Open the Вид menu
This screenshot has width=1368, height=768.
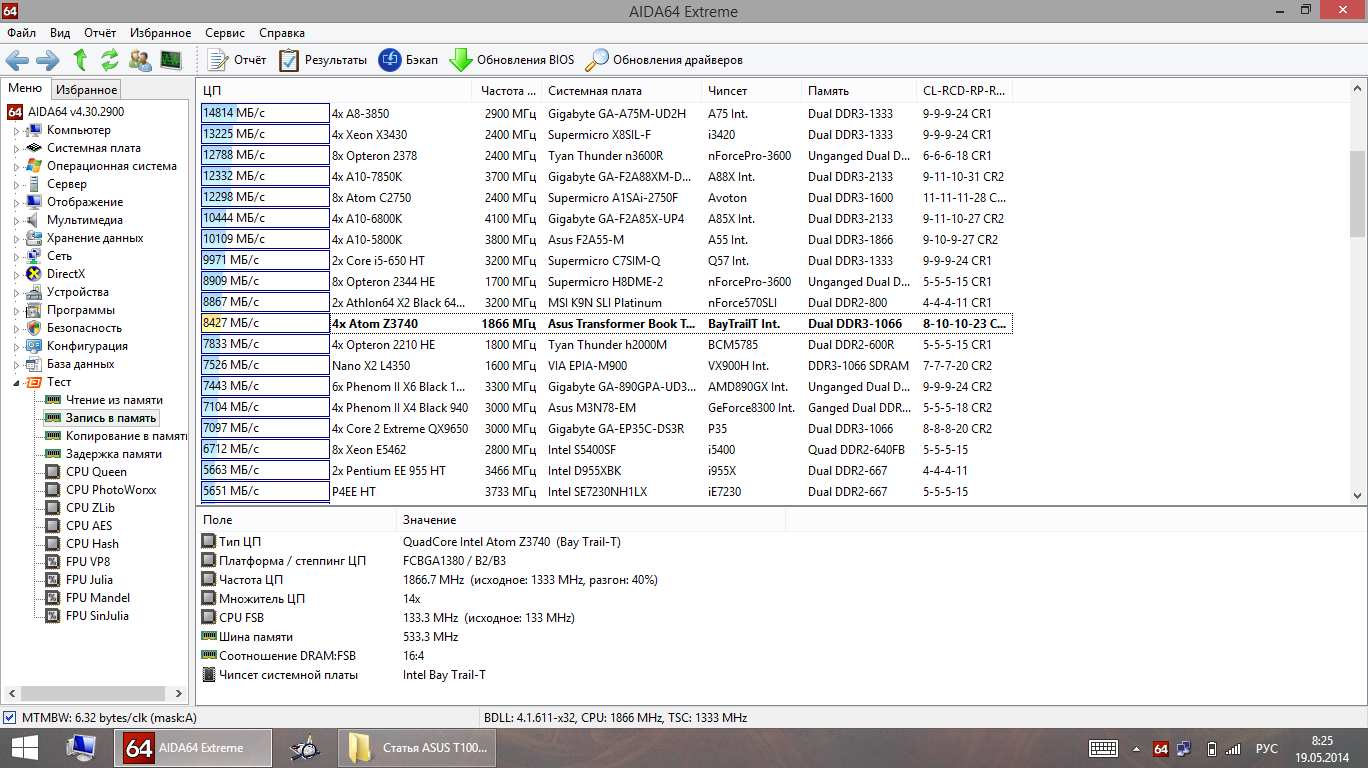coord(60,33)
